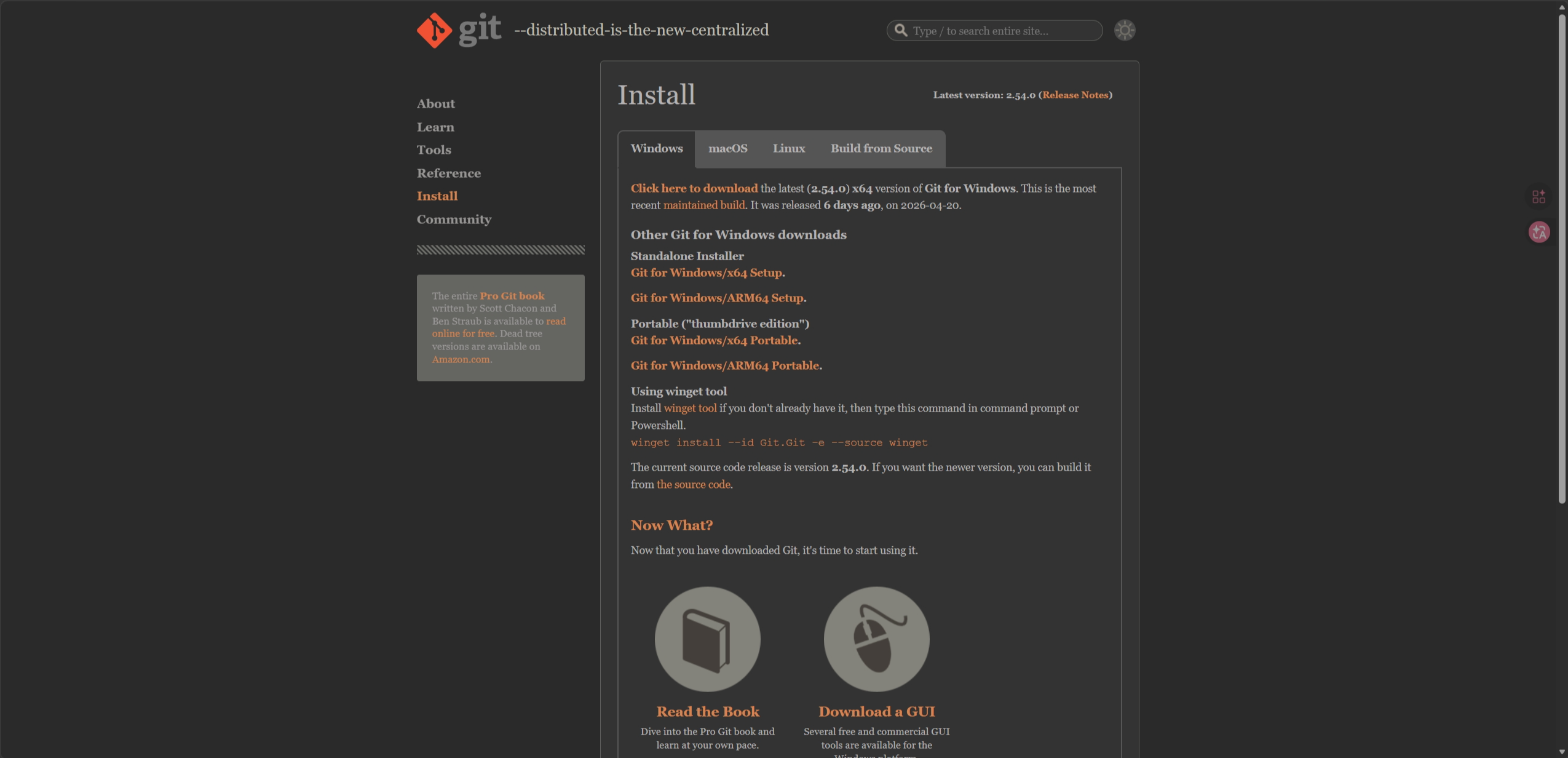This screenshot has width=1568, height=758.
Task: Click the 'Click here to download' link
Action: tap(694, 188)
